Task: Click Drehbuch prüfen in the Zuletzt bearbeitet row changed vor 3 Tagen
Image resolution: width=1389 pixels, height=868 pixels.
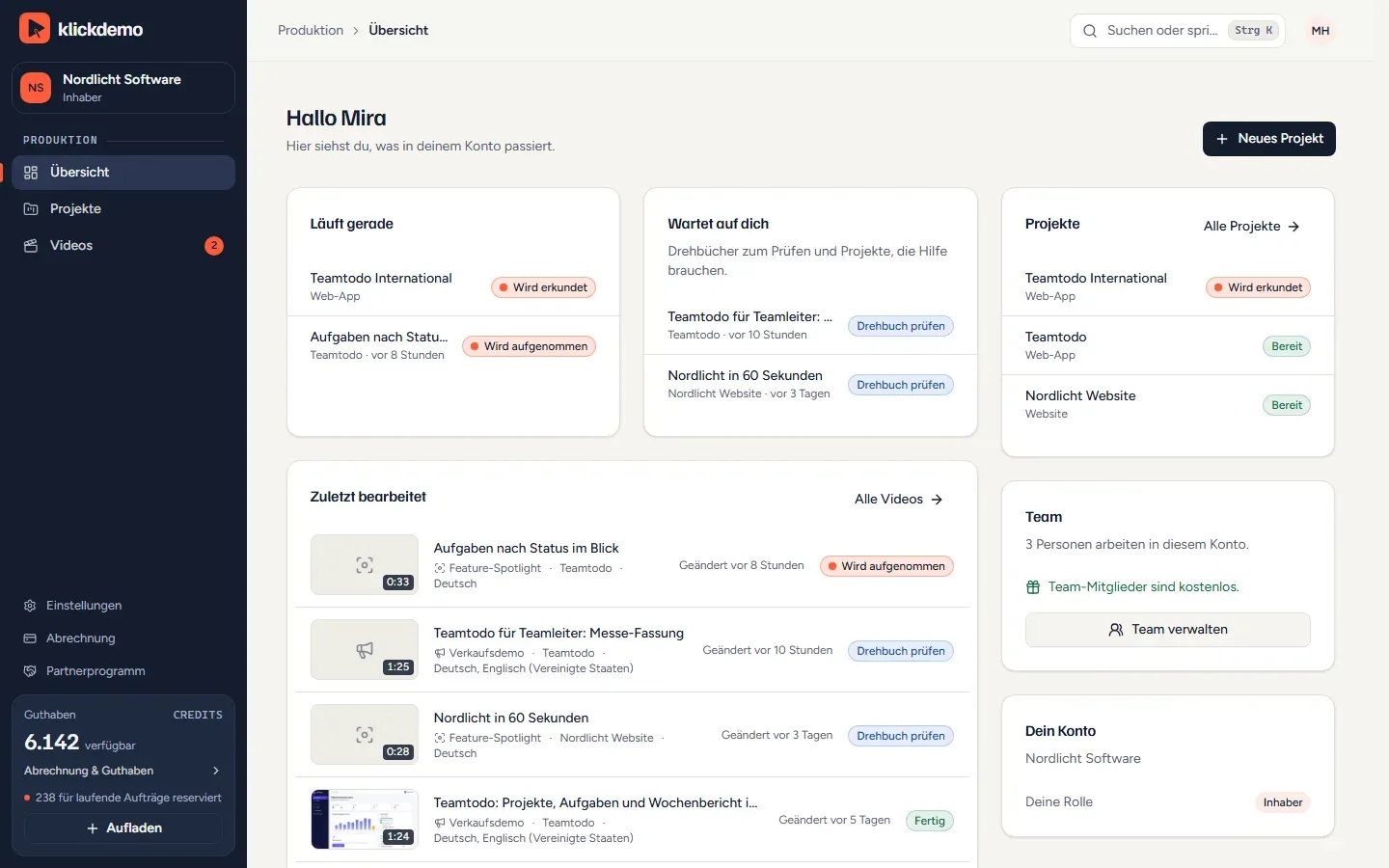Action: 901,736
